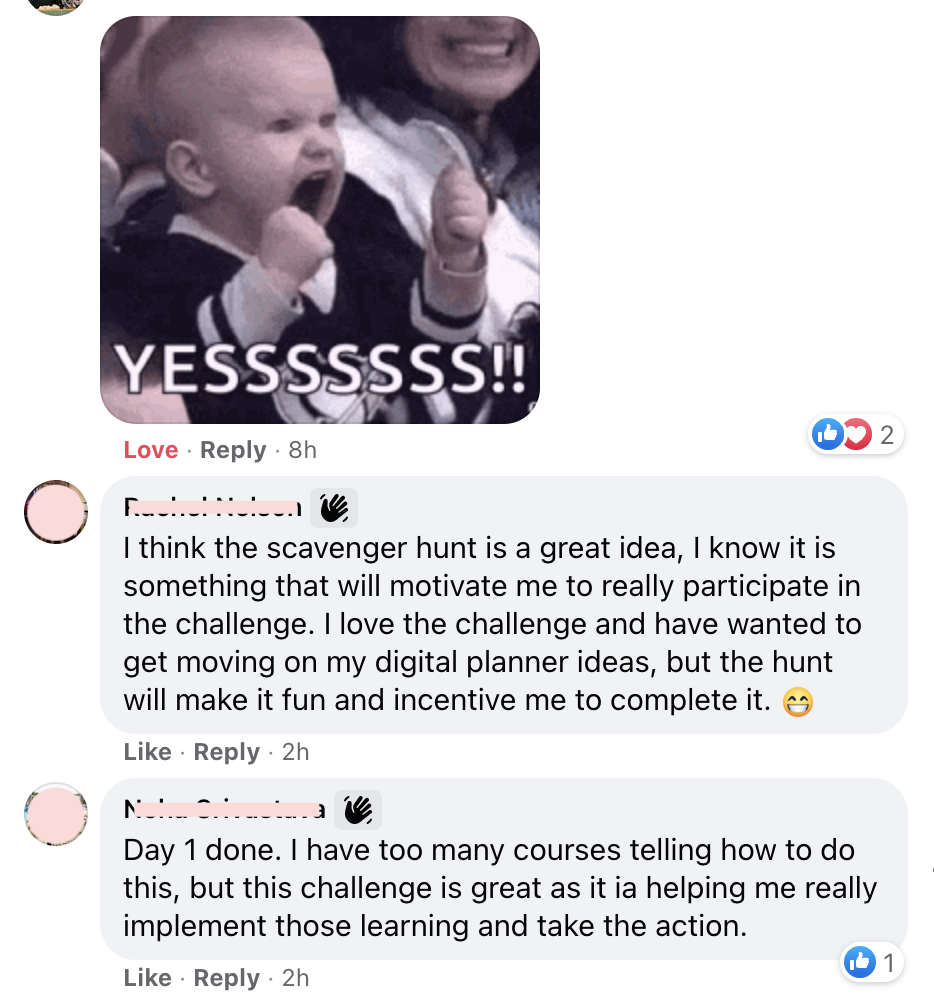Reply to the Day 1 done comment
Viewport: 934px width, 994px height.
[x=226, y=978]
